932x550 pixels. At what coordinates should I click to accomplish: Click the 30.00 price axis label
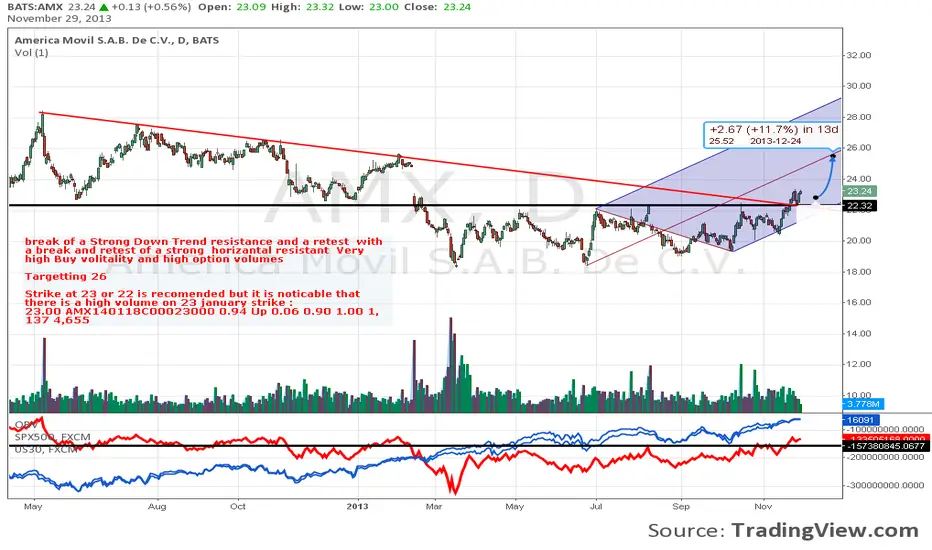tap(859, 86)
